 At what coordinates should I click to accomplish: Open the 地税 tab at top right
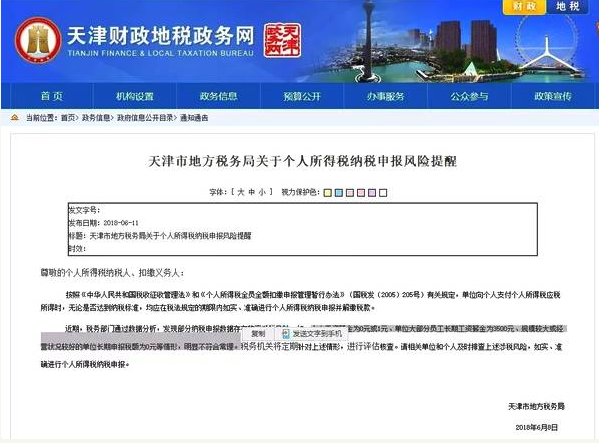point(568,6)
